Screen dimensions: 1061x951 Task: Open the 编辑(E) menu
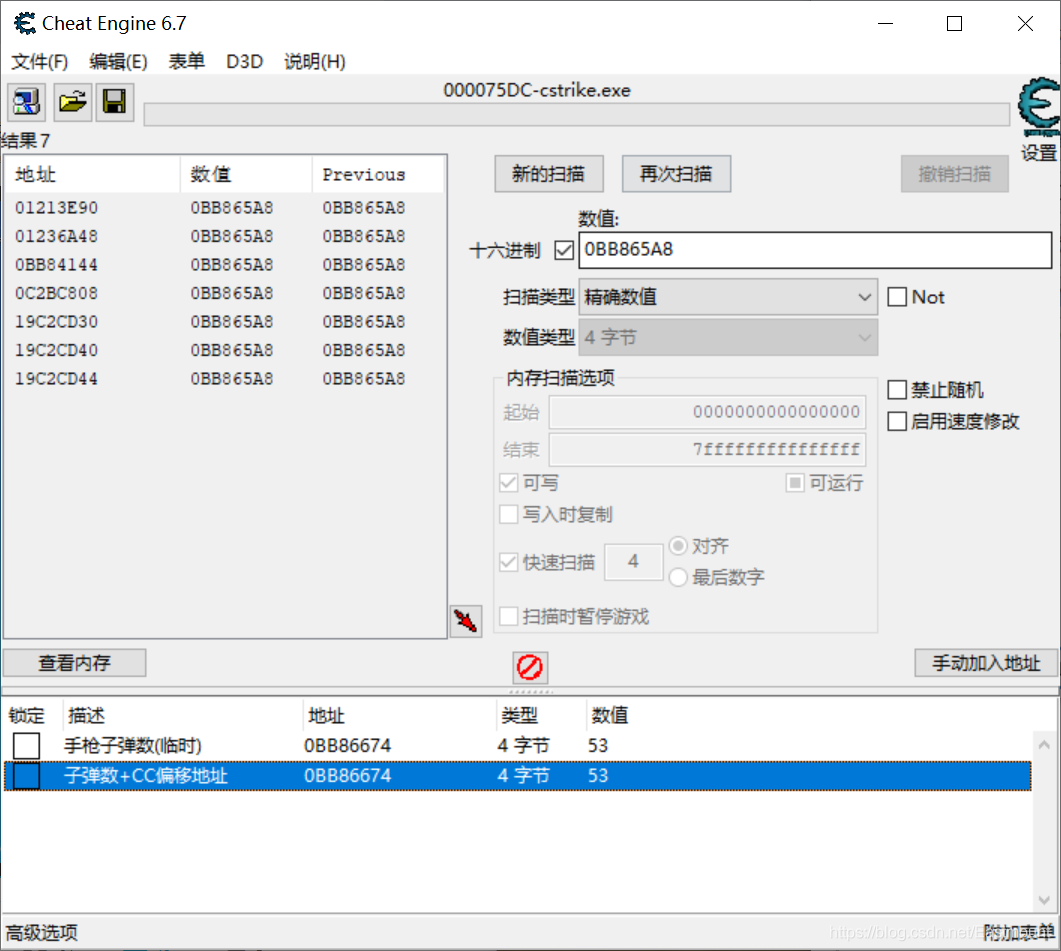pyautogui.click(x=118, y=62)
